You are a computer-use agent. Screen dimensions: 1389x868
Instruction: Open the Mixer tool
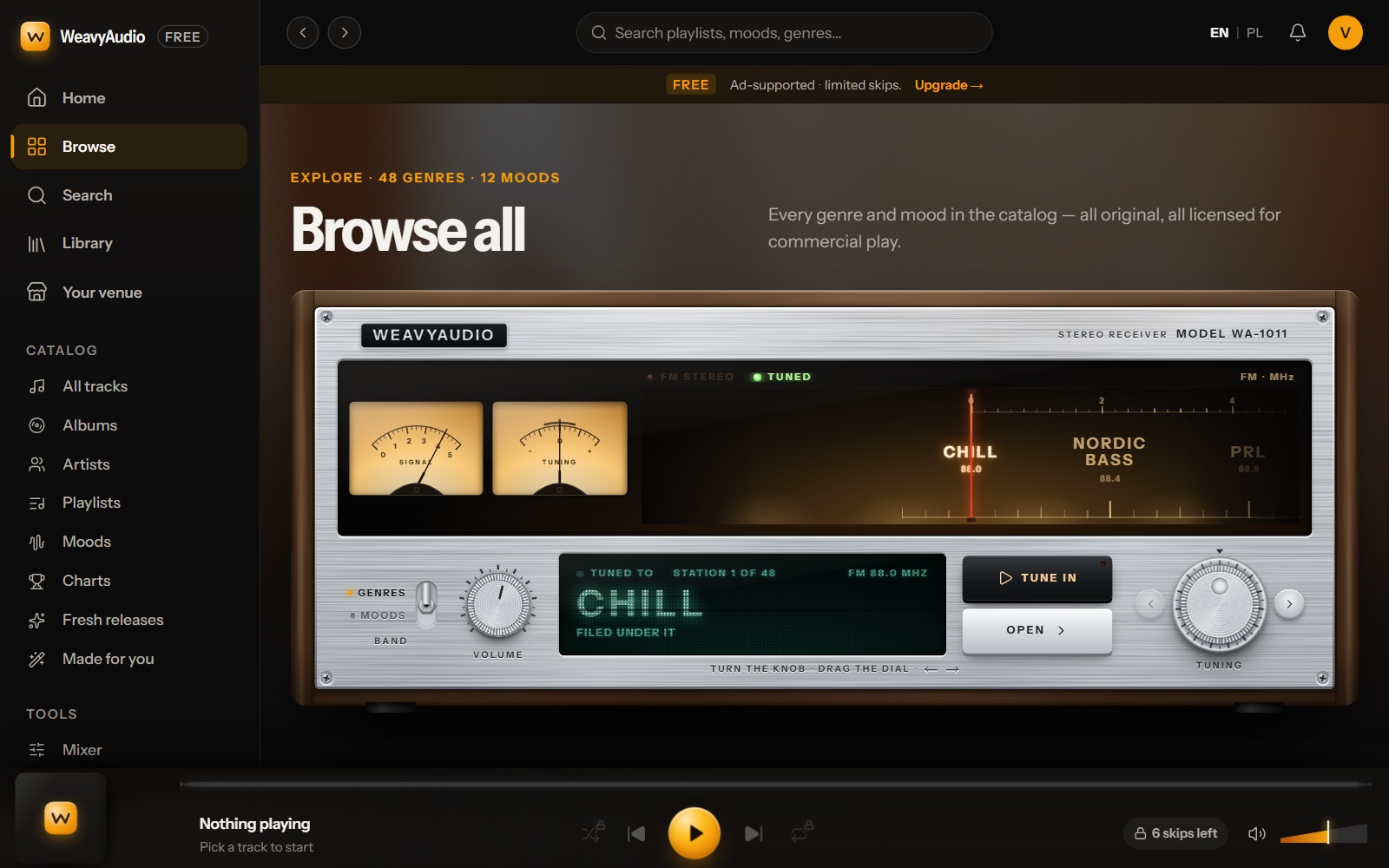129,750
